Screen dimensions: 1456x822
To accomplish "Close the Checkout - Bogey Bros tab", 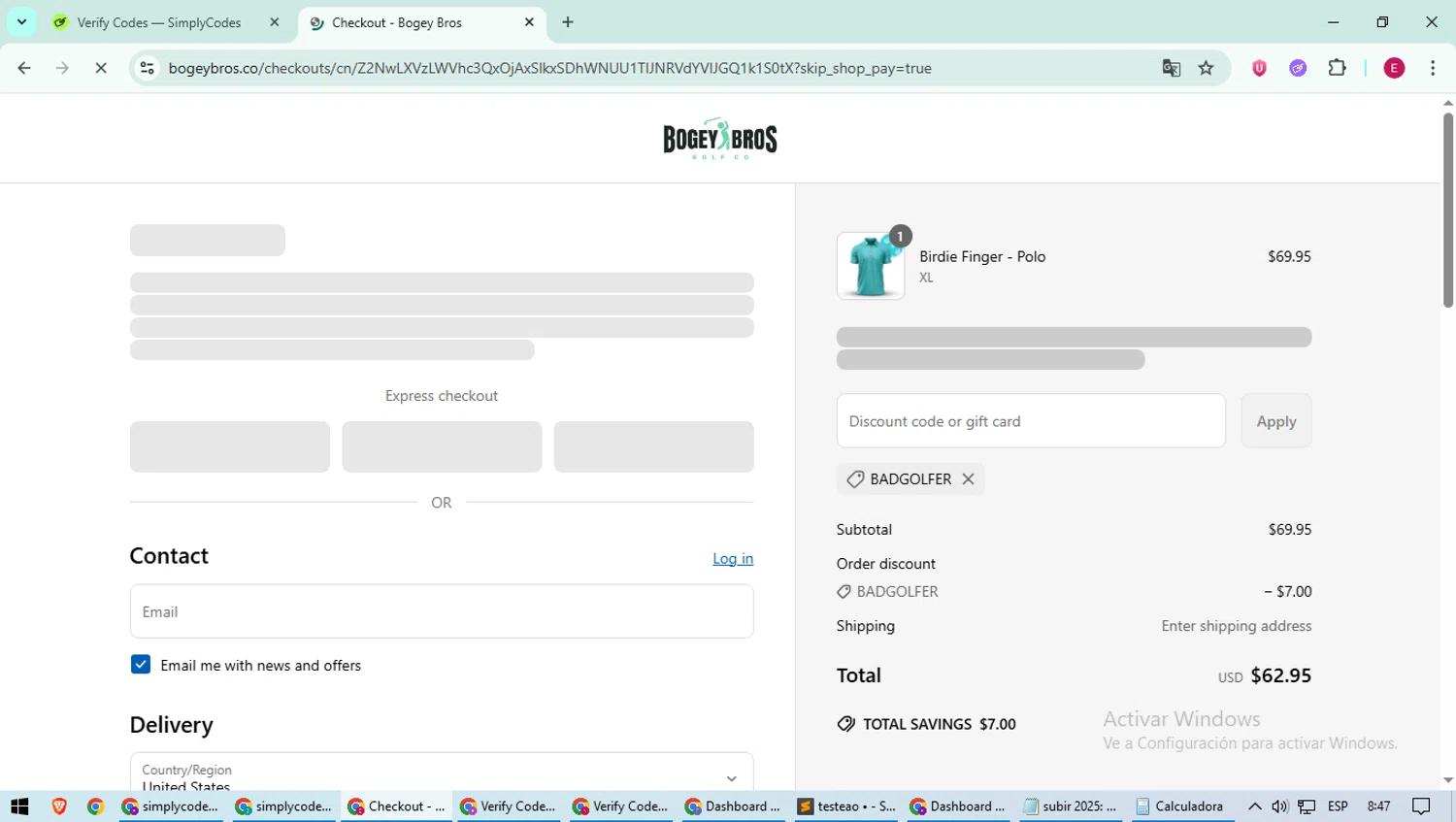I will pos(529,22).
